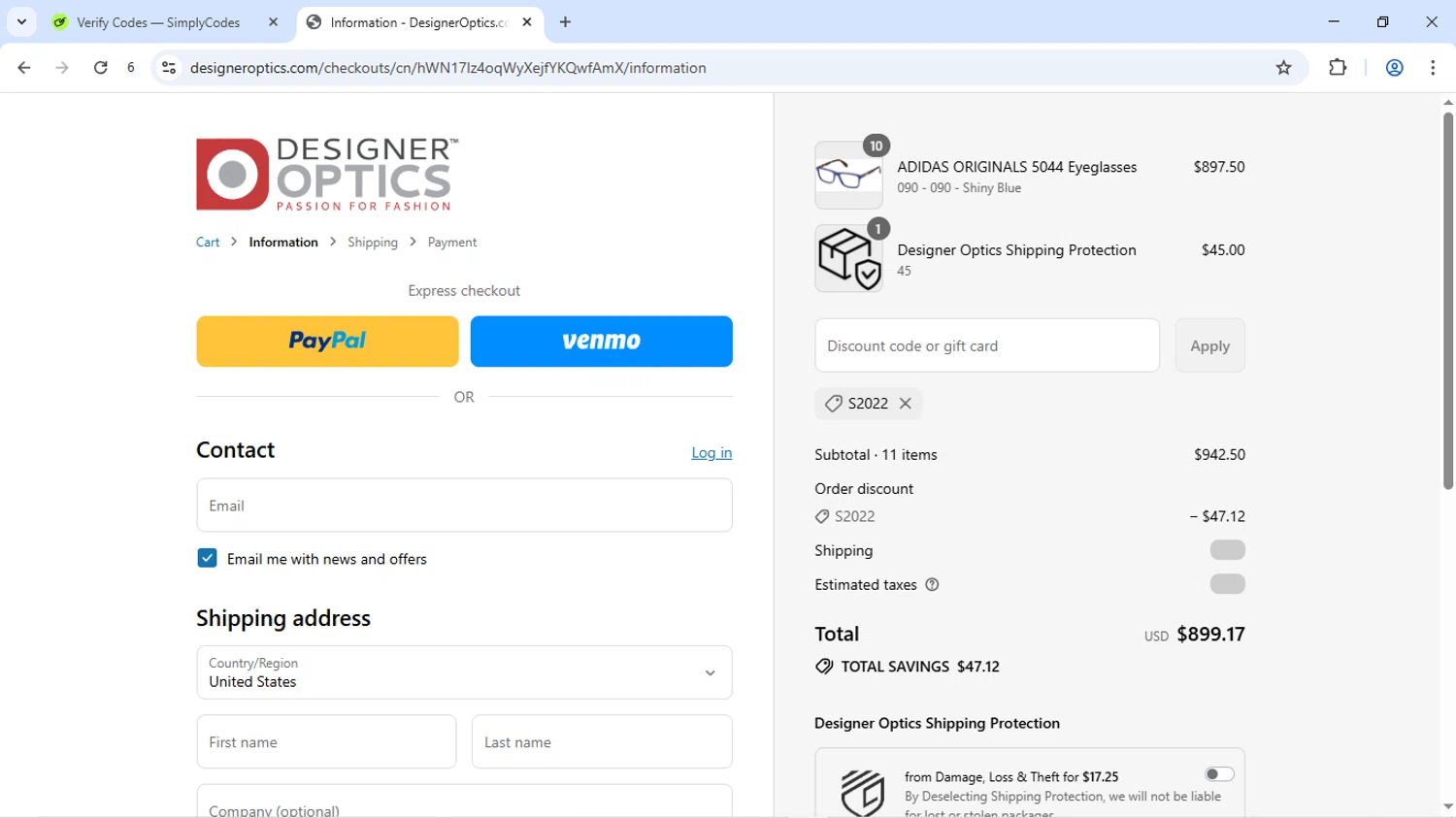1456x818 pixels.
Task: Focus the Discount code or gift card field
Action: click(x=987, y=345)
